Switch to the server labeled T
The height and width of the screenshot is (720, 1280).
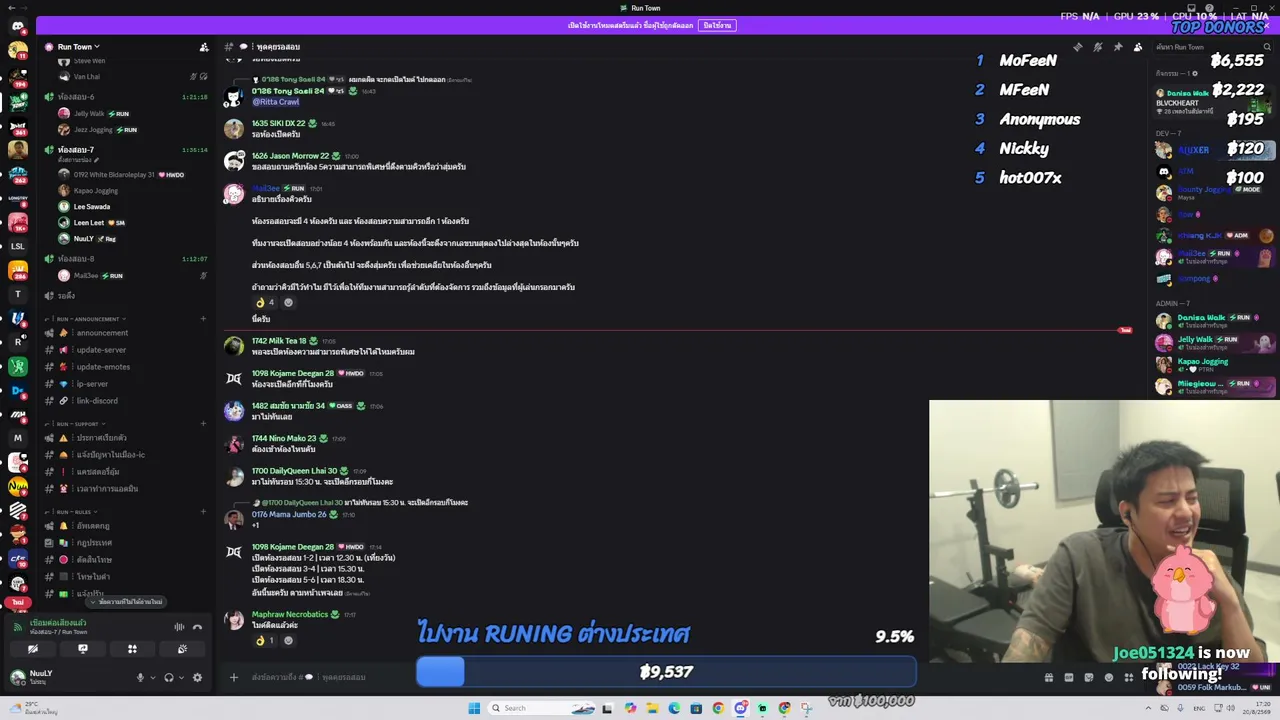[x=17, y=294]
